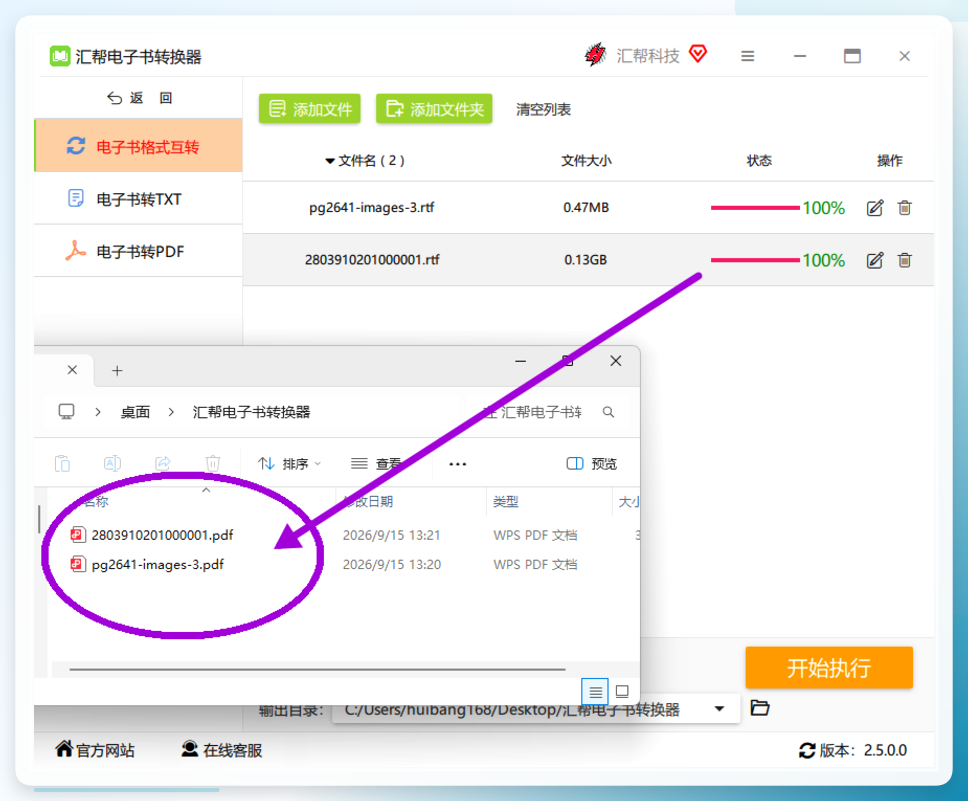The height and width of the screenshot is (801, 968).
Task: Open the output directory dropdown arrow
Action: click(x=719, y=708)
